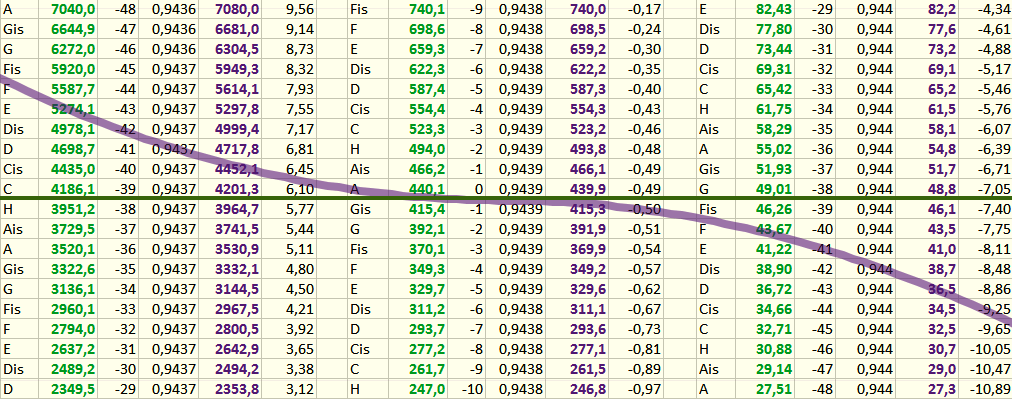Click the green value 3951,2
1012x399 pixels.
tap(74, 209)
